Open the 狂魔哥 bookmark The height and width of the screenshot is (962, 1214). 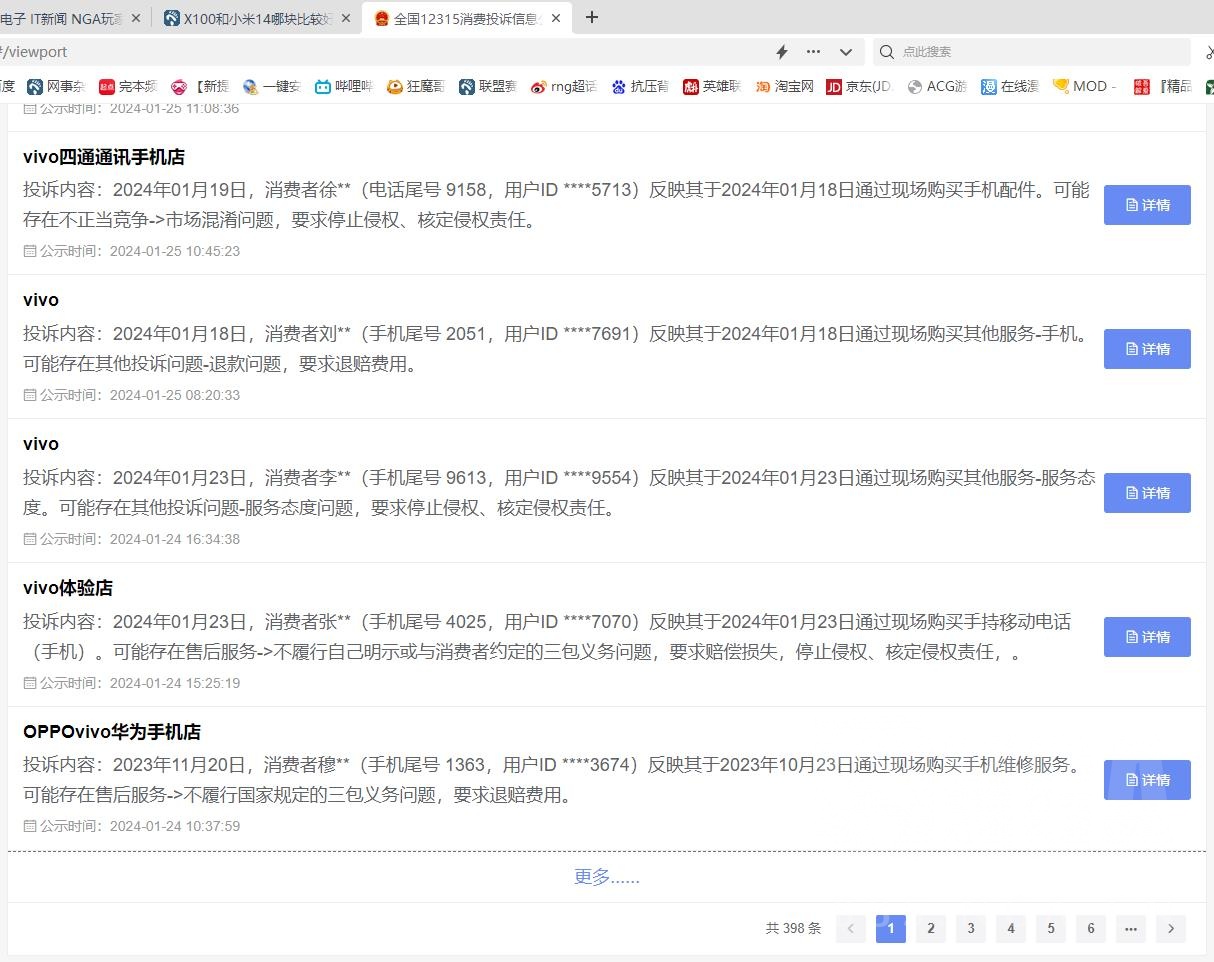pyautogui.click(x=416, y=86)
